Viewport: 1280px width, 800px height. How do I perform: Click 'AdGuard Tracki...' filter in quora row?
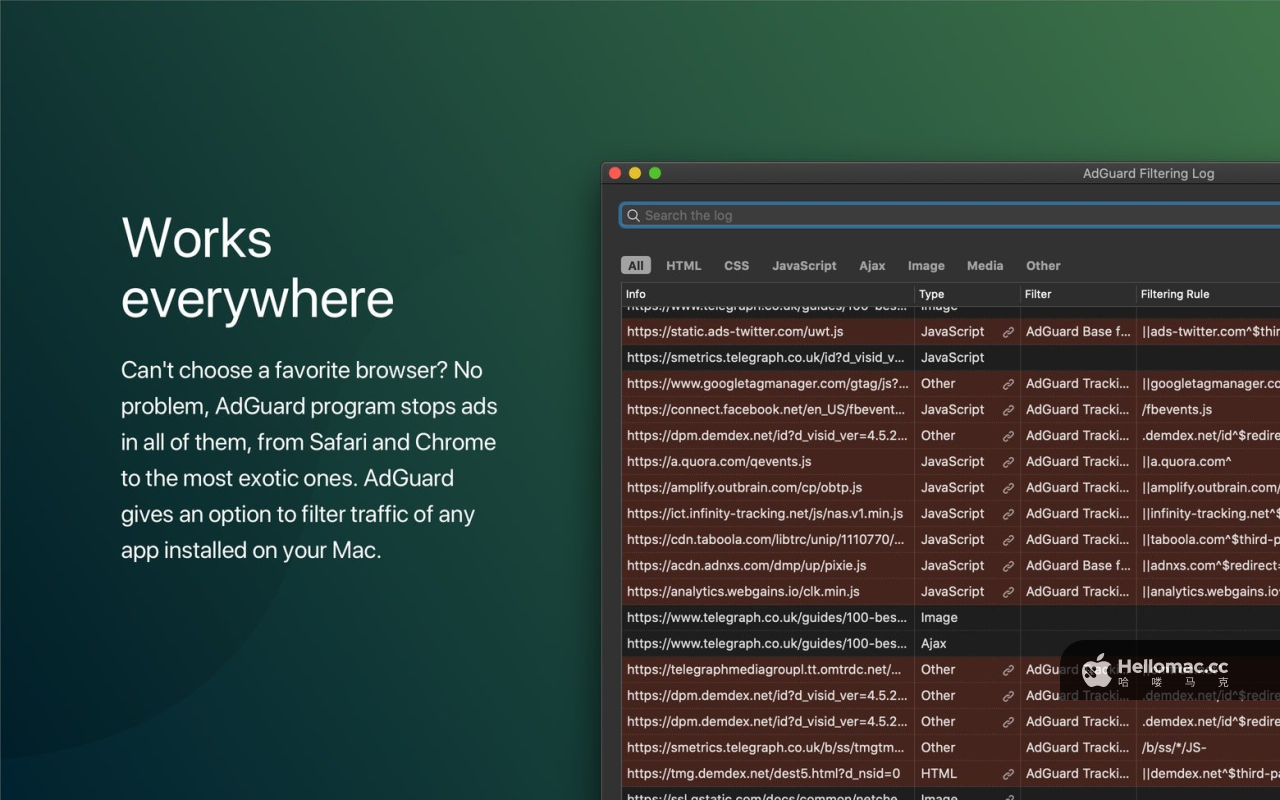1078,462
